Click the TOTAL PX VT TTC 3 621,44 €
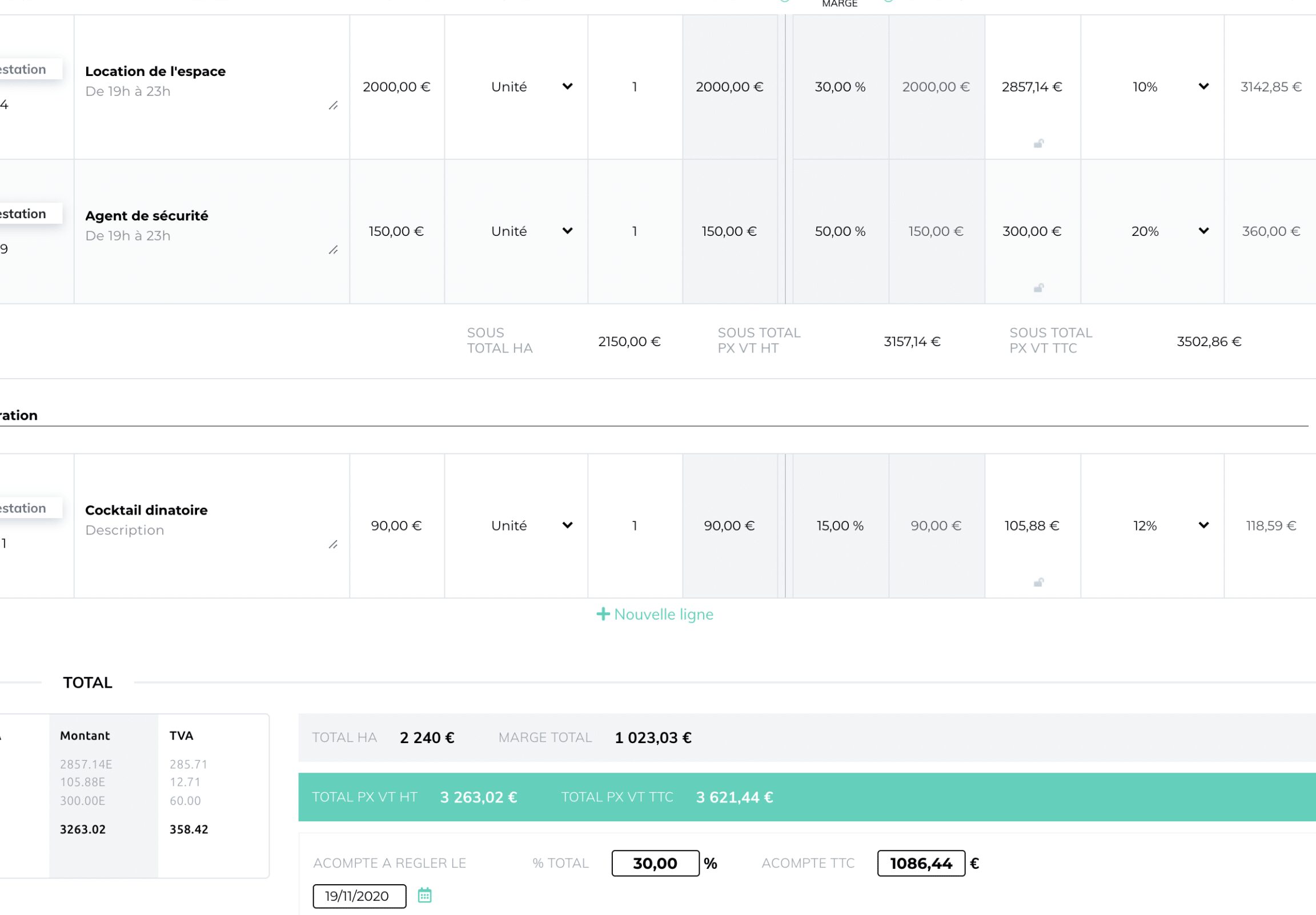This screenshot has height=915, width=1316. pos(735,798)
